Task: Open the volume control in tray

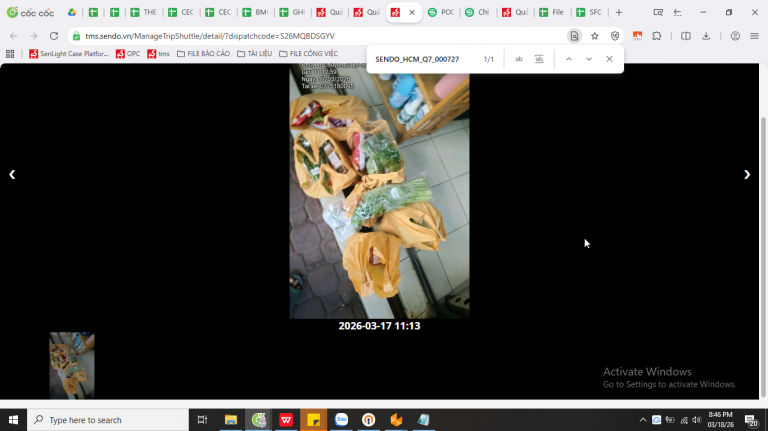Action: (x=696, y=420)
